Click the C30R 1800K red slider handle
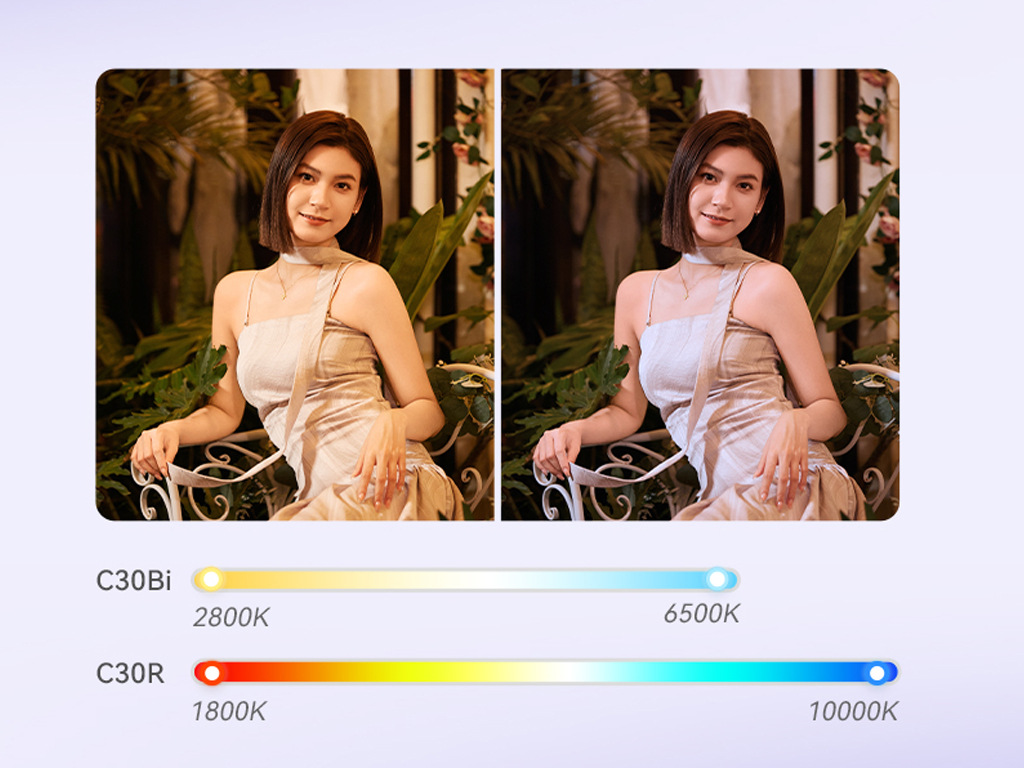The height and width of the screenshot is (768, 1024). [x=212, y=673]
